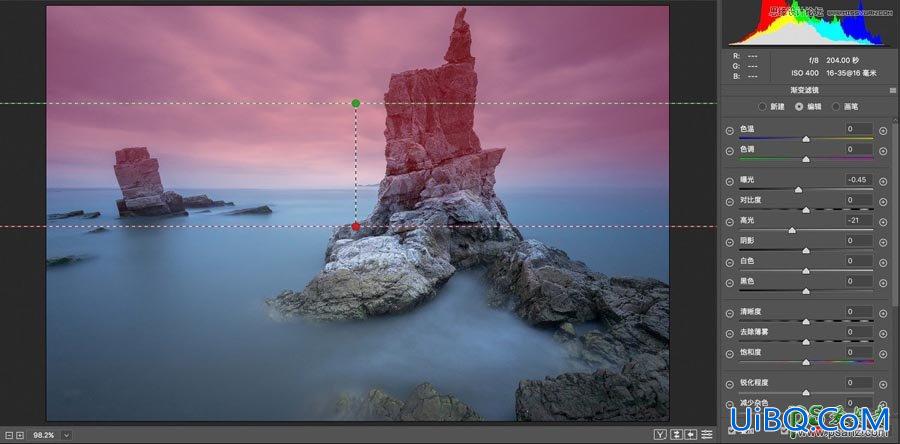Viewport: 900px width, 444px height.
Task: Decrease 曝光 with its minus icon
Action: click(x=729, y=181)
